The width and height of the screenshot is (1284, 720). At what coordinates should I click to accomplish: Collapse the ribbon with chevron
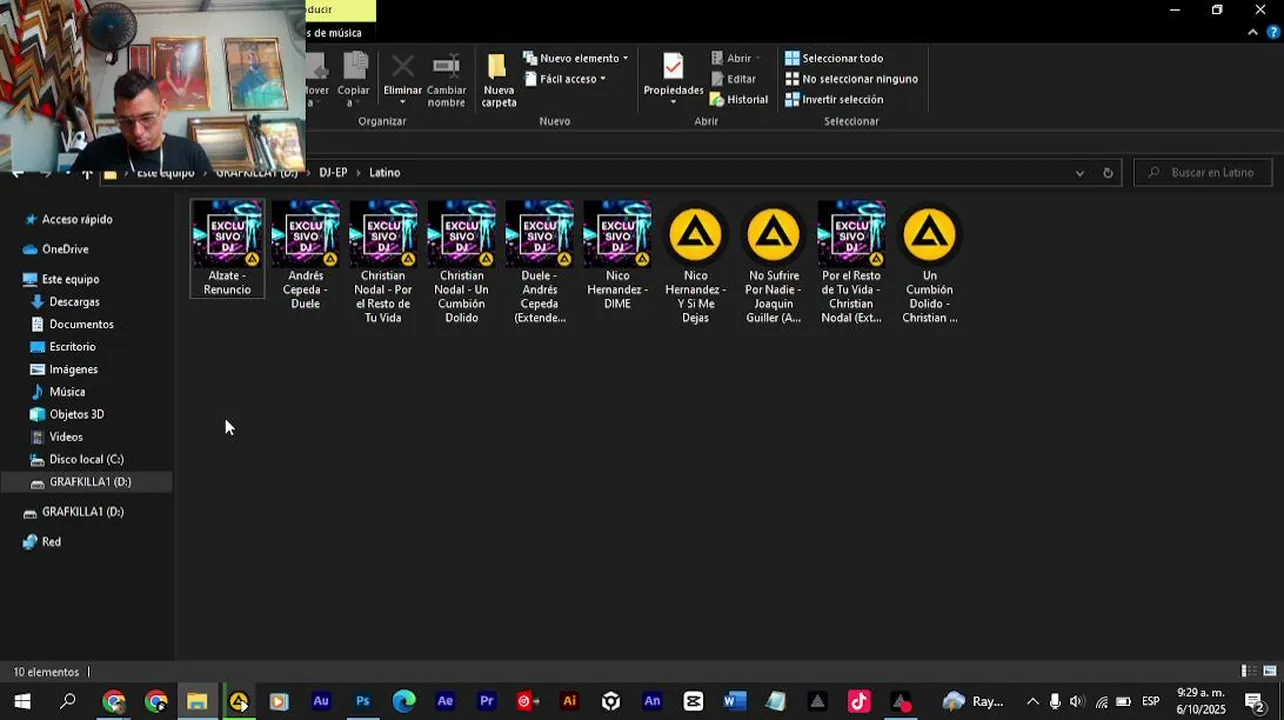[1253, 33]
